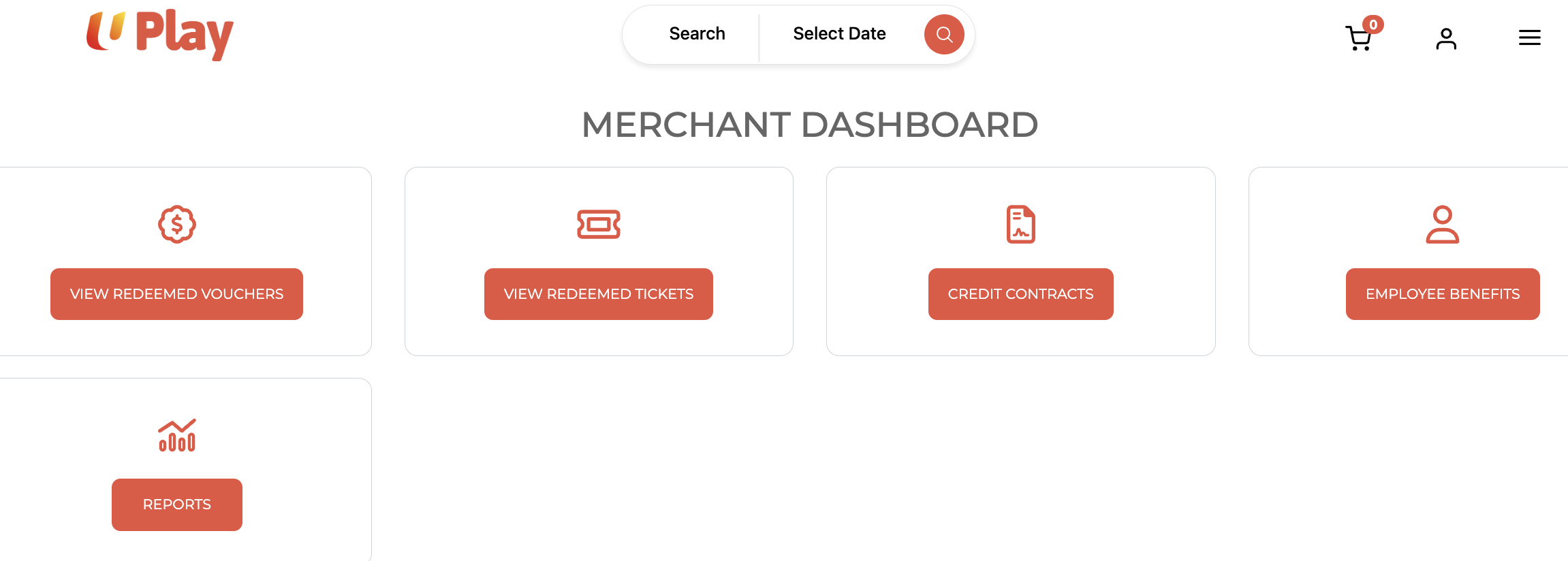This screenshot has width=1568, height=561.
Task: Click the contract document icon
Action: pos(1020,224)
